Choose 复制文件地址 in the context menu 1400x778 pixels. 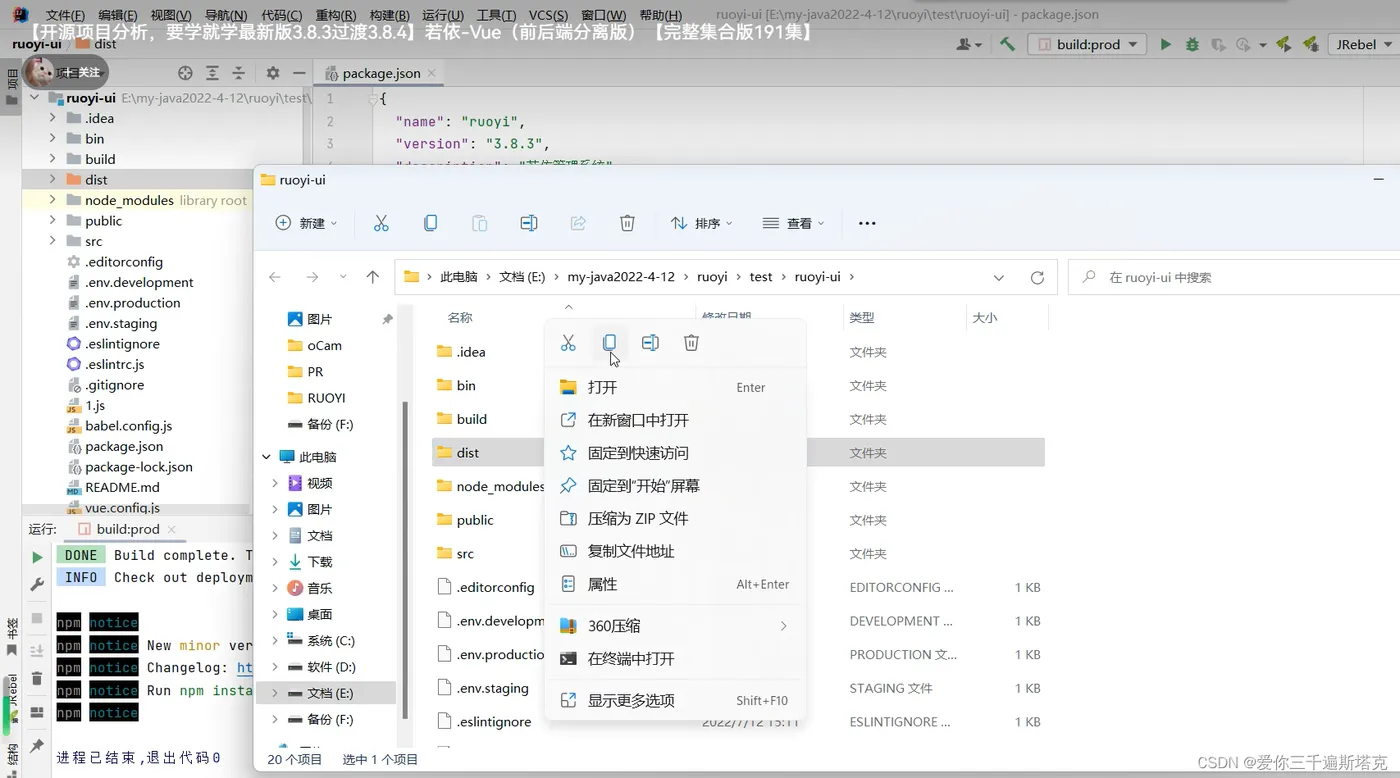[x=676, y=551]
